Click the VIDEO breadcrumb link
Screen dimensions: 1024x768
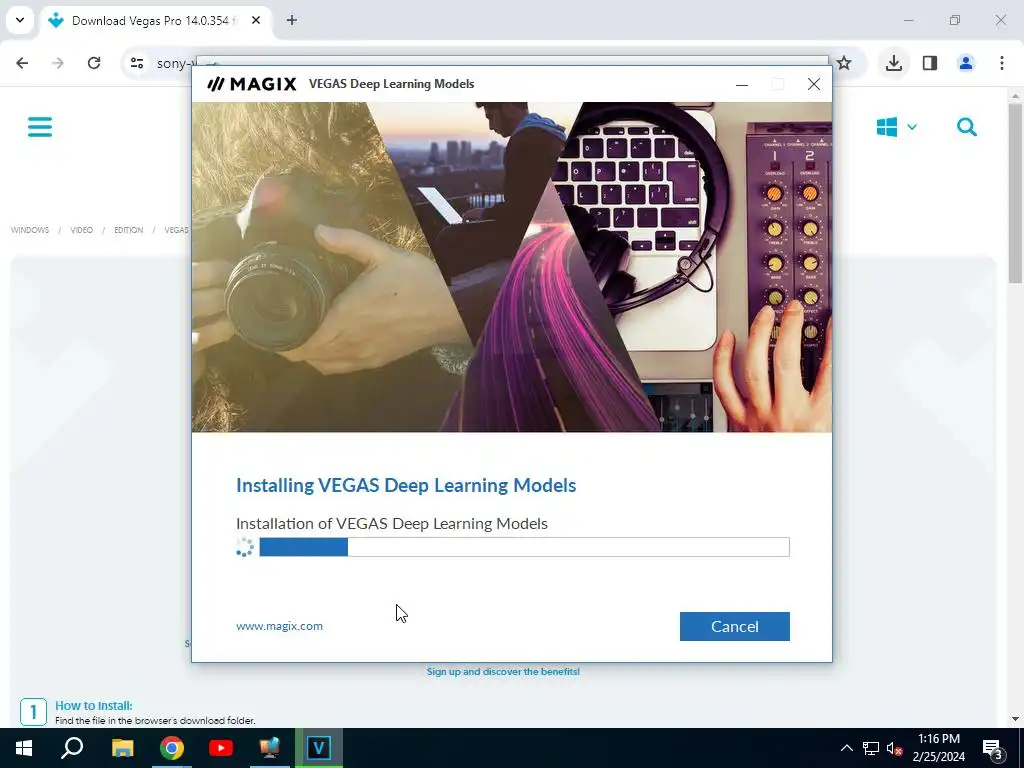click(x=82, y=230)
